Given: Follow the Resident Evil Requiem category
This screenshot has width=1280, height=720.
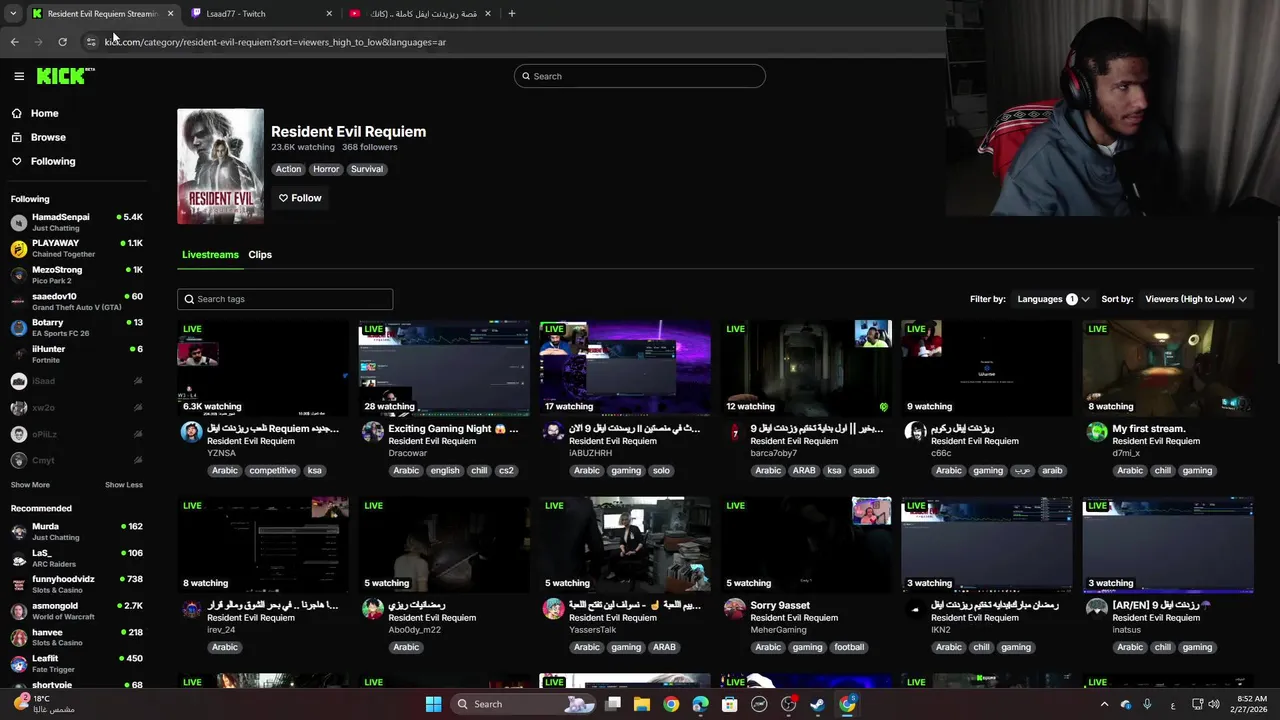Looking at the screenshot, I should click(x=300, y=198).
